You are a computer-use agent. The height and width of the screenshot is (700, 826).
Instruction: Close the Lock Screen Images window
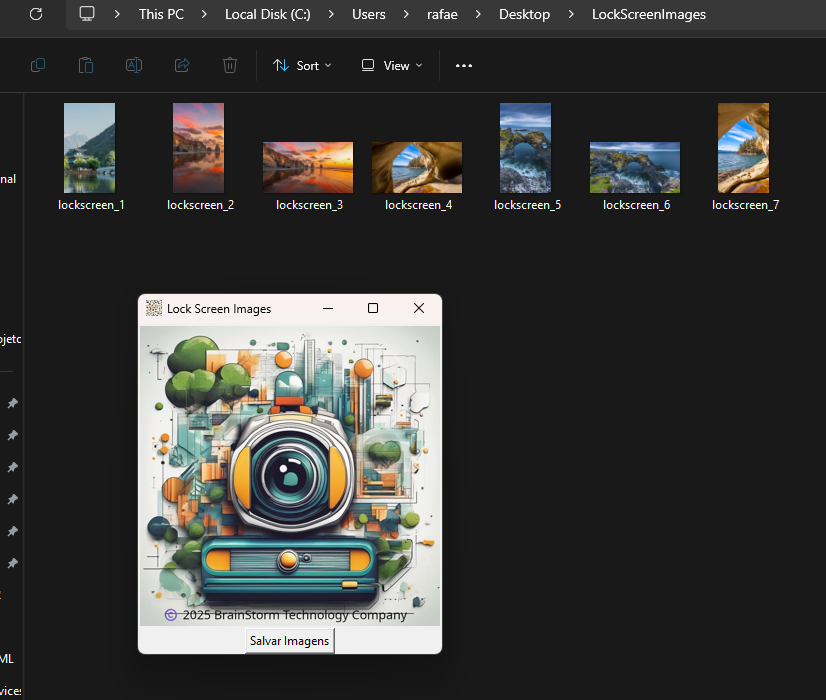[x=419, y=308]
